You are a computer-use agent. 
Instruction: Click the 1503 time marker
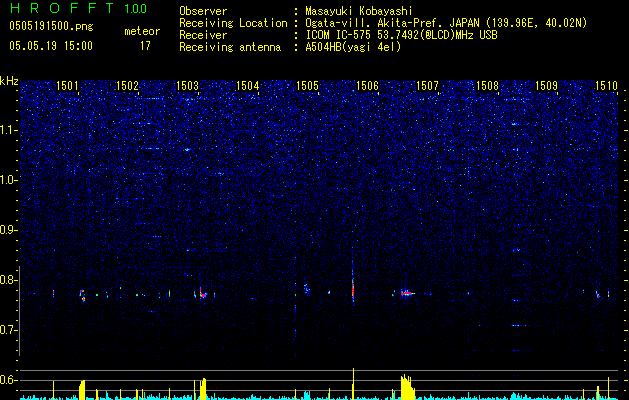187,85
